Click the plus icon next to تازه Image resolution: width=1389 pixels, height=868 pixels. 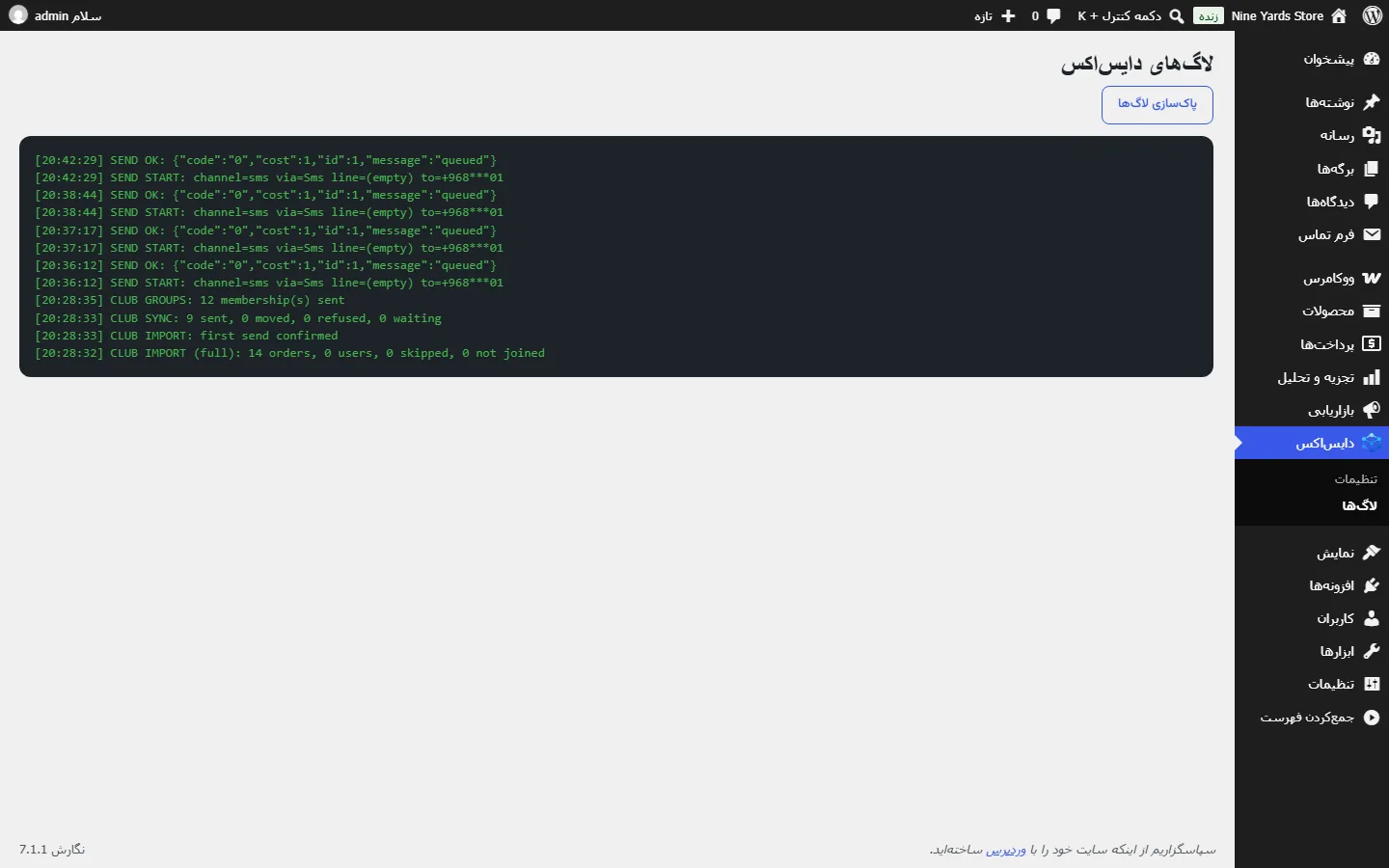coord(1009,15)
